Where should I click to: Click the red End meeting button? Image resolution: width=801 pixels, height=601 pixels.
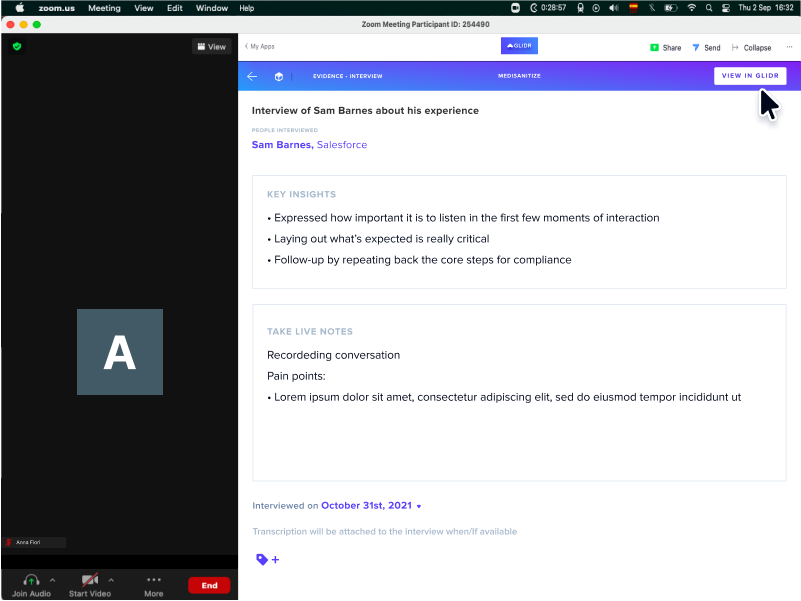pyautogui.click(x=209, y=585)
